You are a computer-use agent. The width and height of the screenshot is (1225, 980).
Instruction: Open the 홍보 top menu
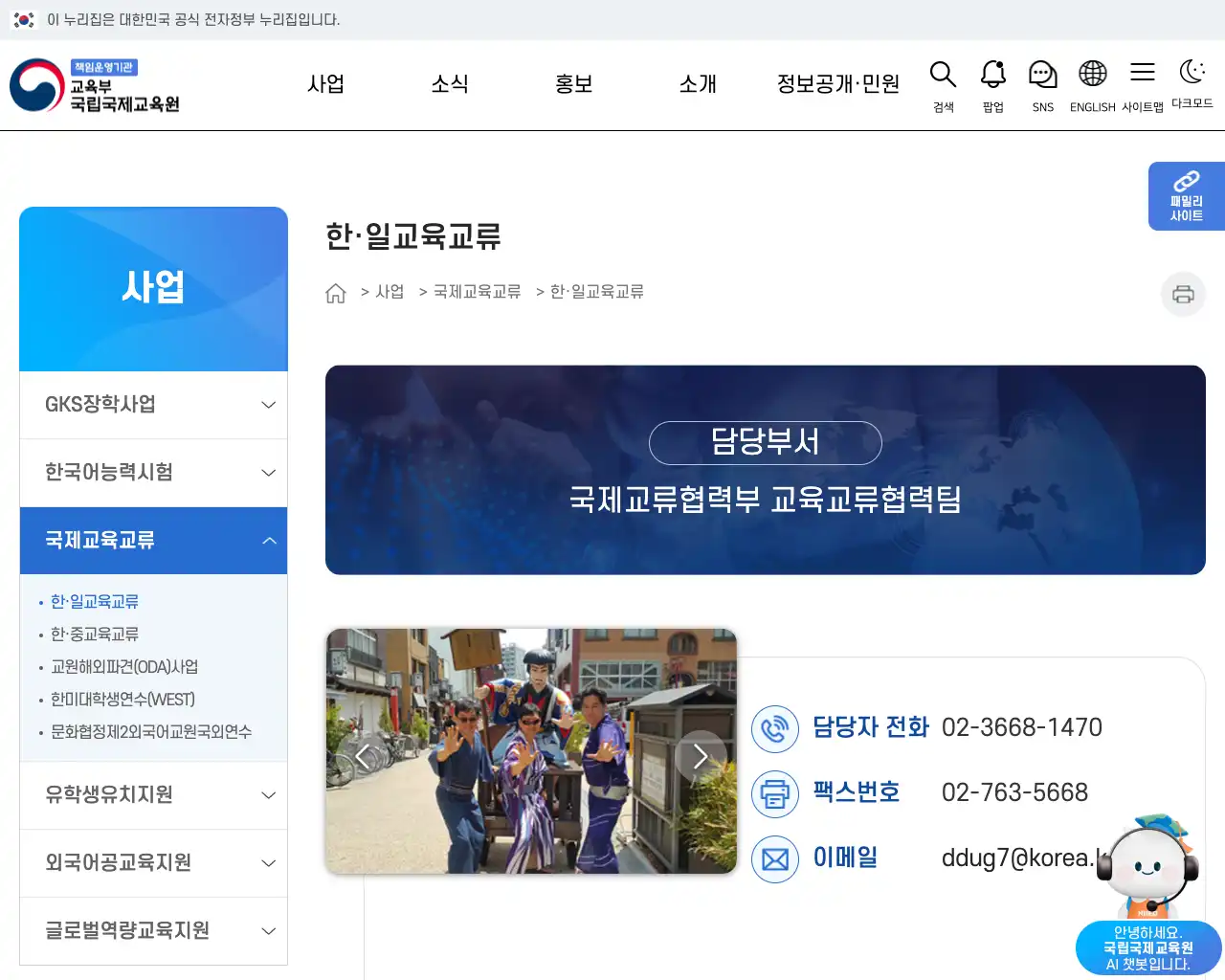pos(574,84)
